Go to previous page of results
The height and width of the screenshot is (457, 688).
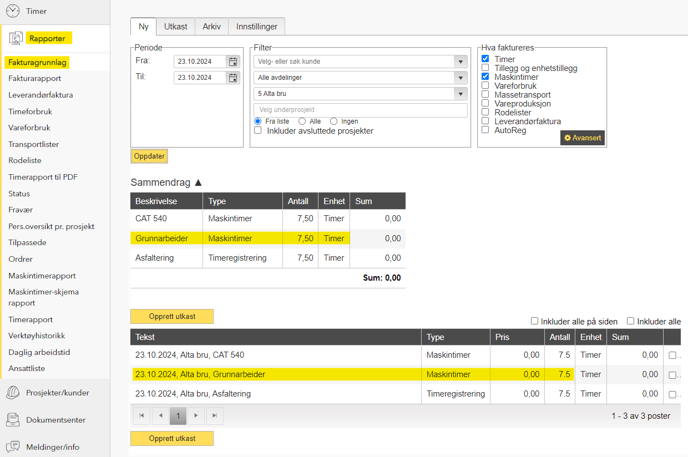[x=161, y=415]
